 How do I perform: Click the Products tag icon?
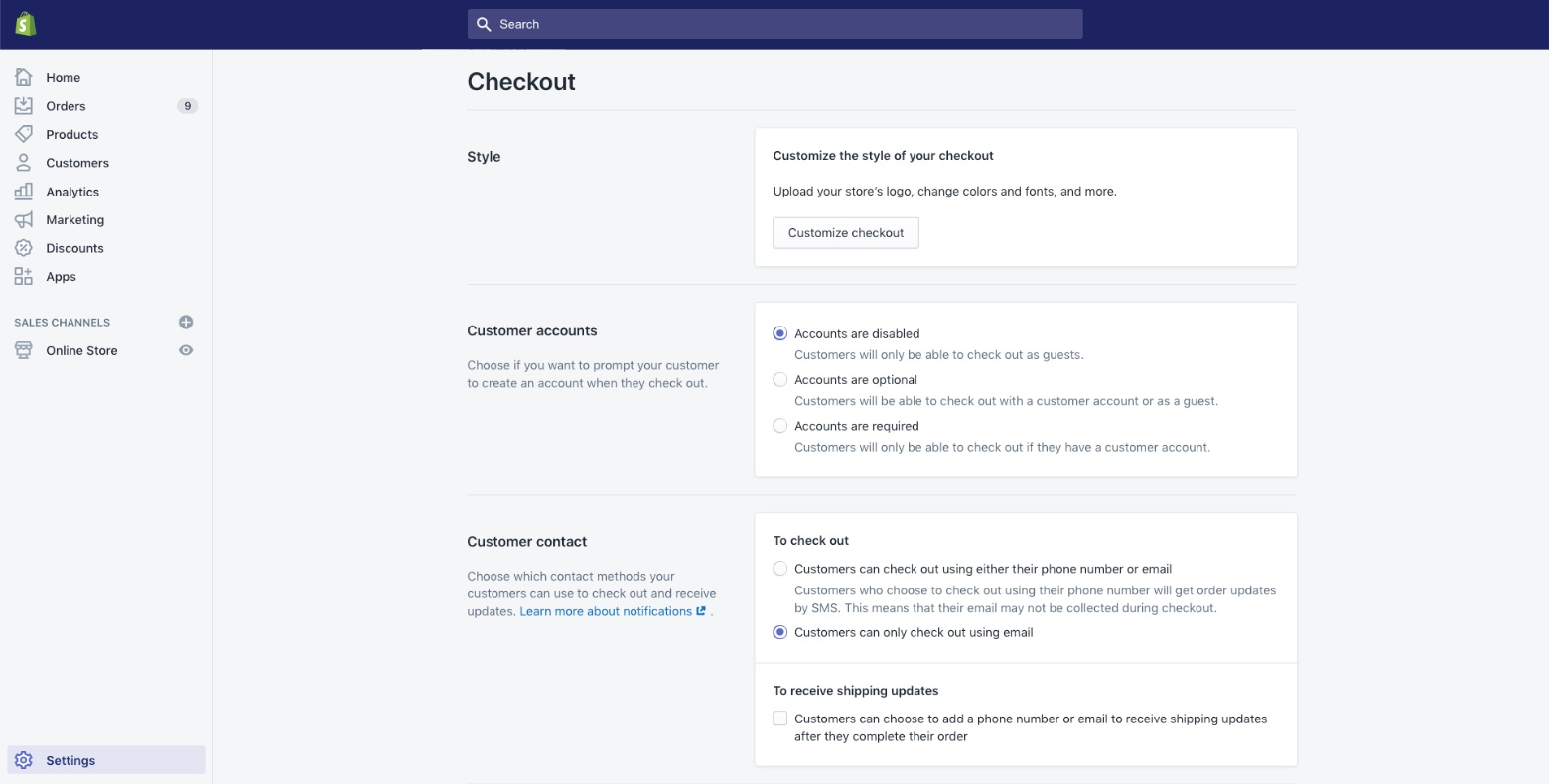[x=24, y=134]
